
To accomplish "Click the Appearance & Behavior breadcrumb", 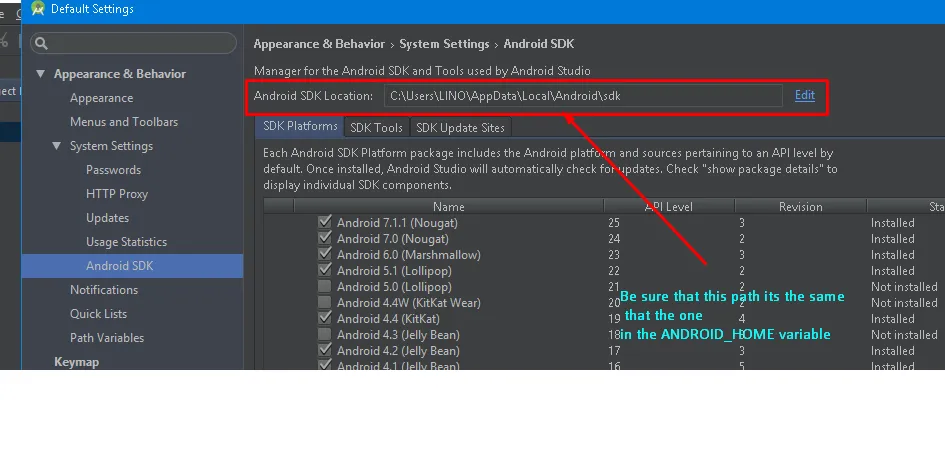I will [x=319, y=44].
